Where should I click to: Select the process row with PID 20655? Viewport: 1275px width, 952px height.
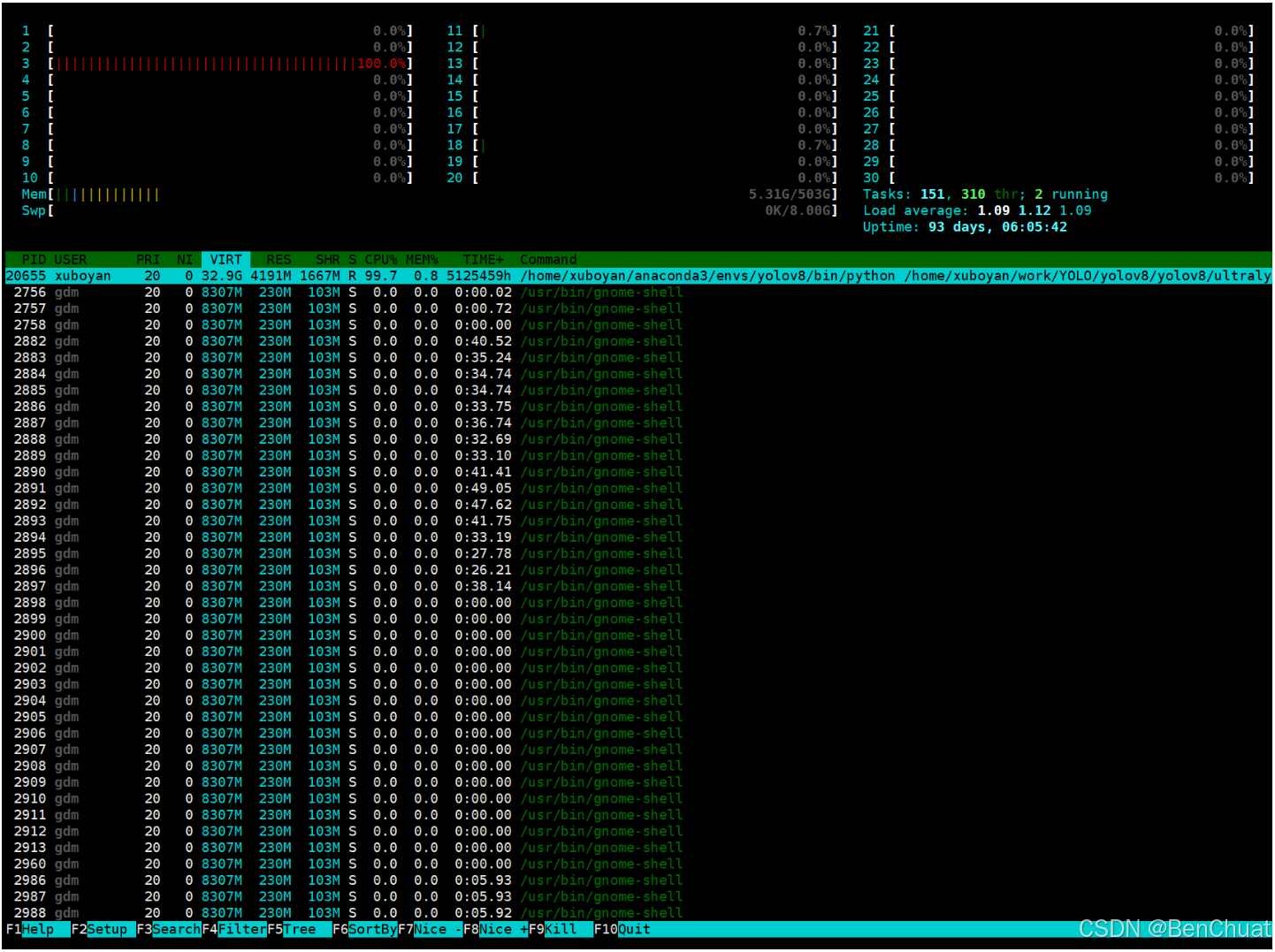[x=637, y=276]
